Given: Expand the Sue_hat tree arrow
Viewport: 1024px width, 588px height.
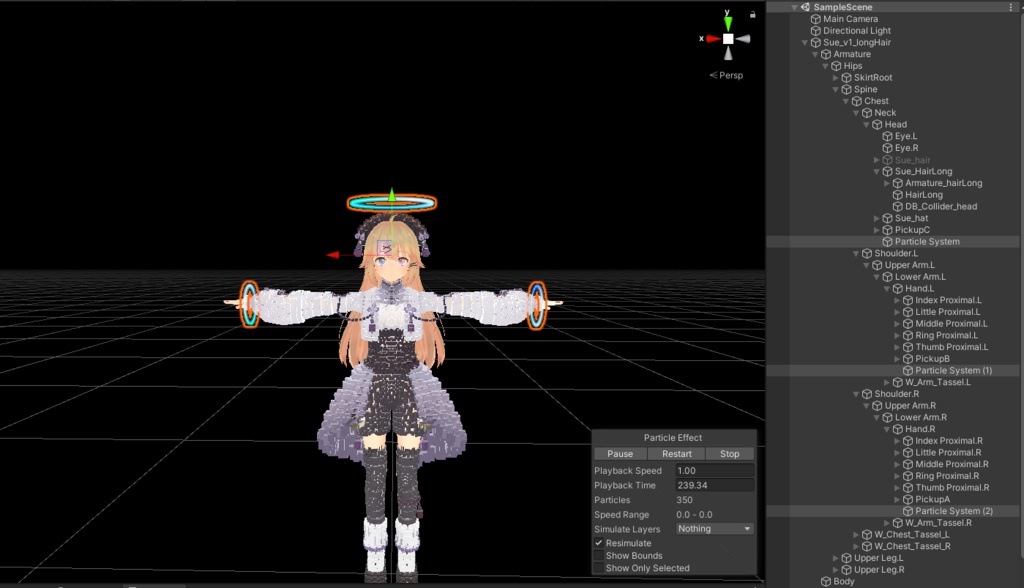Looking at the screenshot, I should tap(876, 218).
